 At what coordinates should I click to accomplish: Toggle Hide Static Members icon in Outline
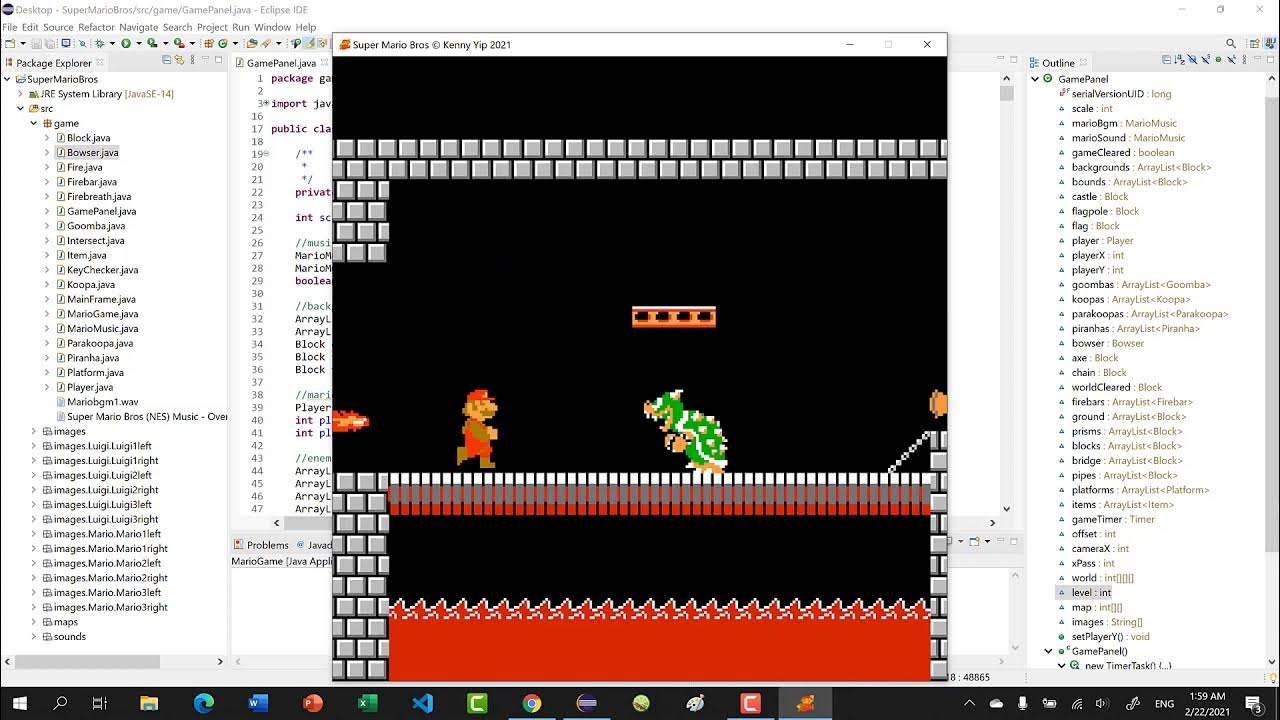click(1206, 60)
